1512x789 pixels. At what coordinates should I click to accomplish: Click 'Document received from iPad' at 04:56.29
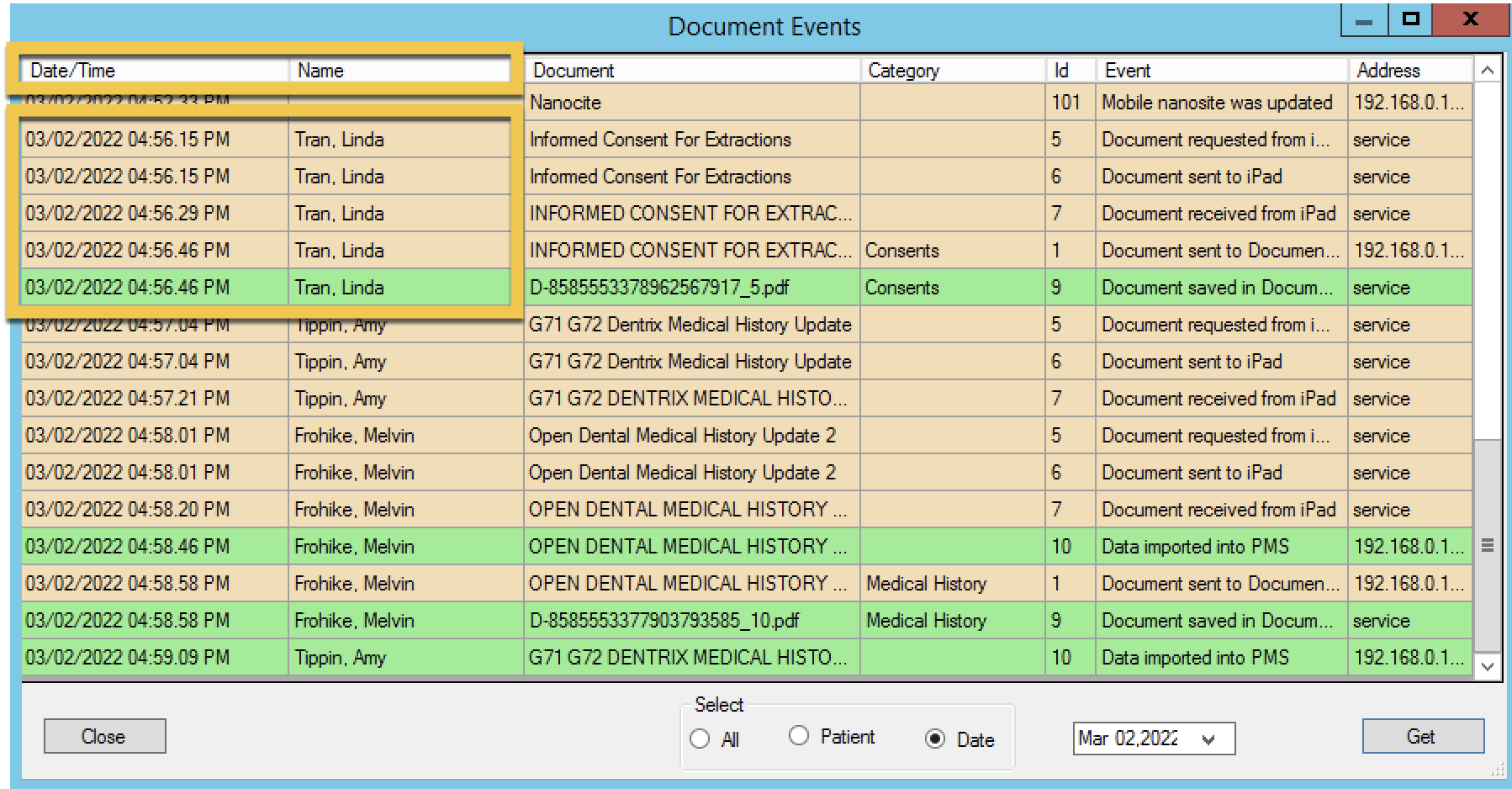(x=1222, y=214)
